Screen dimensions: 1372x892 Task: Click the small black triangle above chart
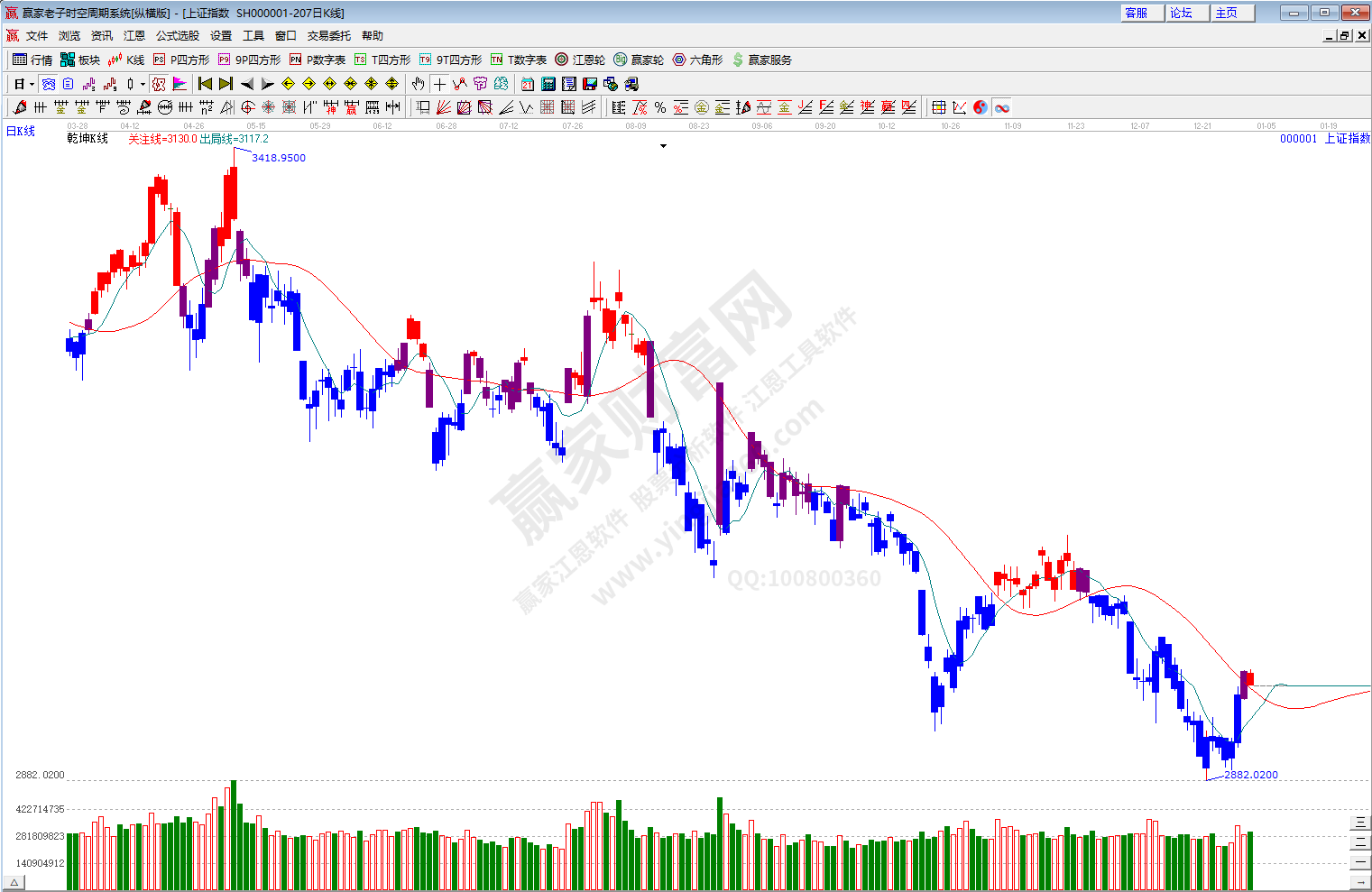(663, 146)
